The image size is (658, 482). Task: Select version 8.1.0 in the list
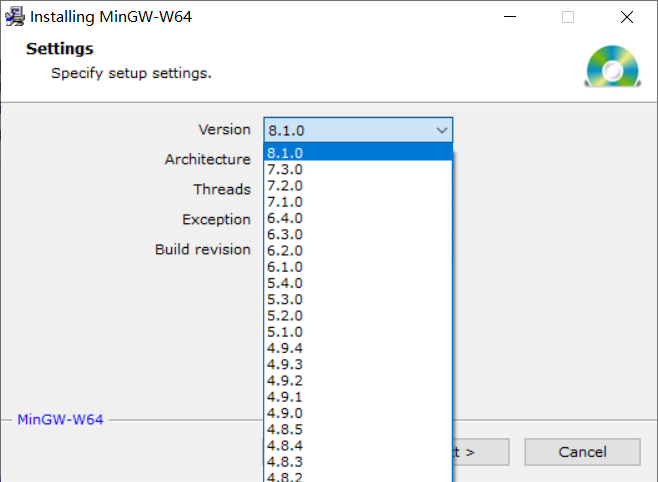358,153
